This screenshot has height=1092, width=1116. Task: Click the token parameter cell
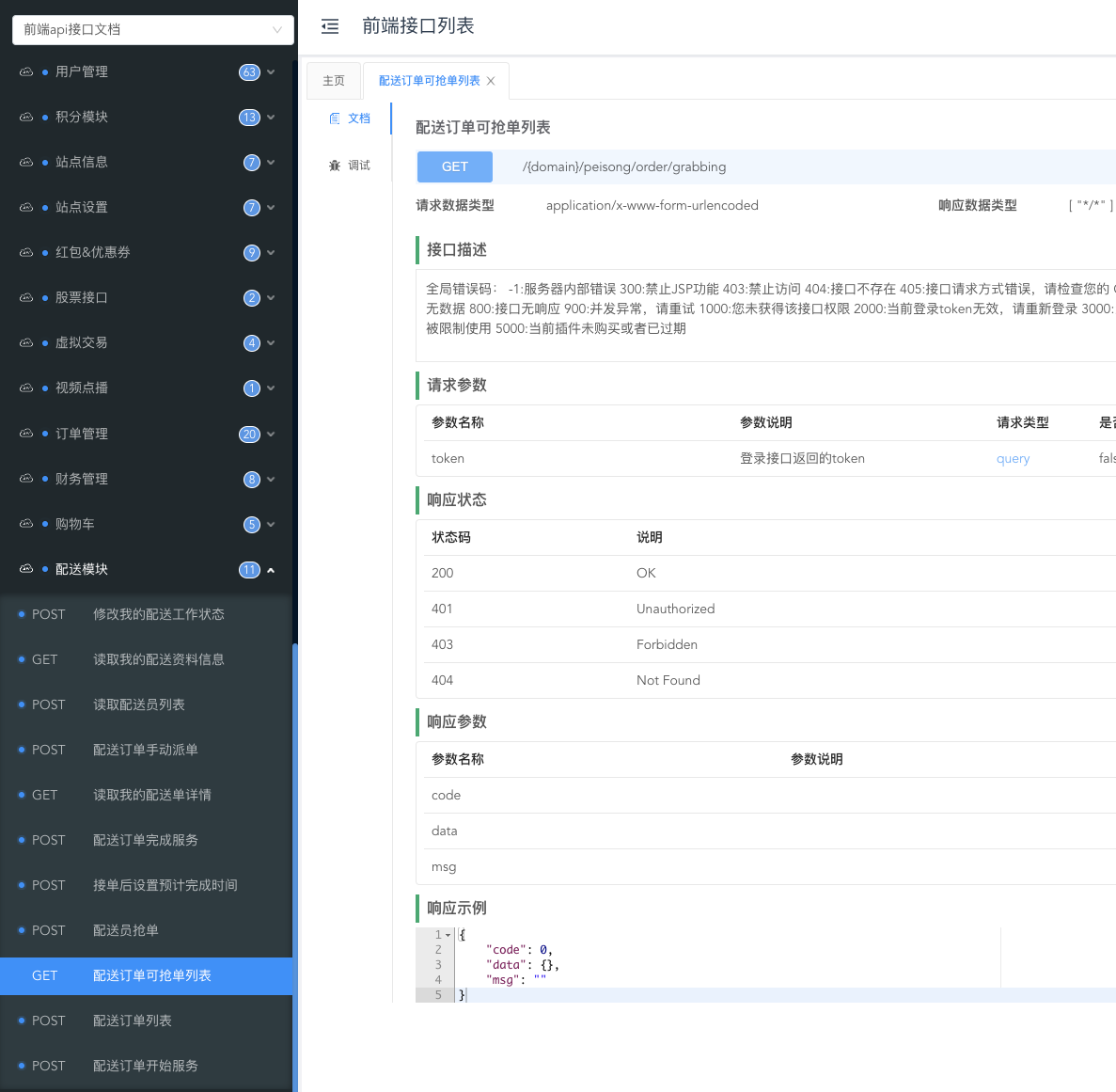click(448, 459)
